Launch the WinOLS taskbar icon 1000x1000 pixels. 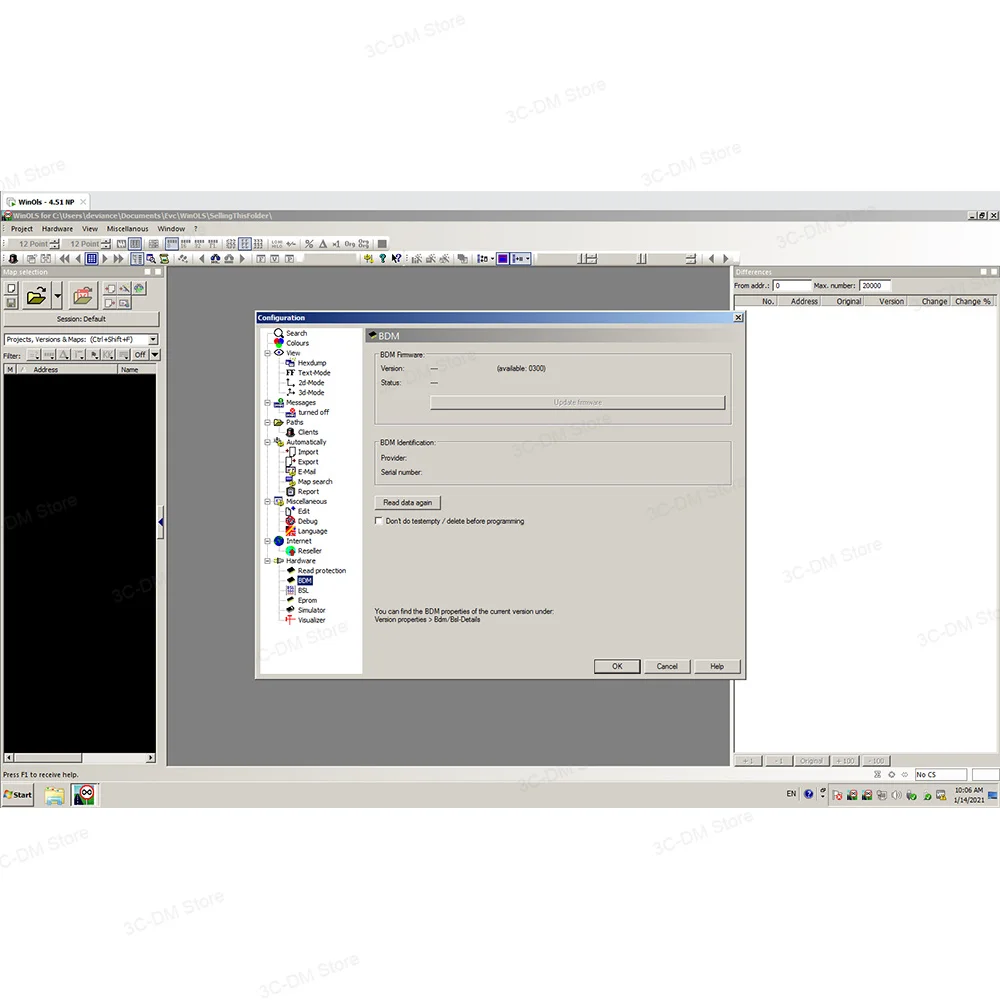point(85,794)
